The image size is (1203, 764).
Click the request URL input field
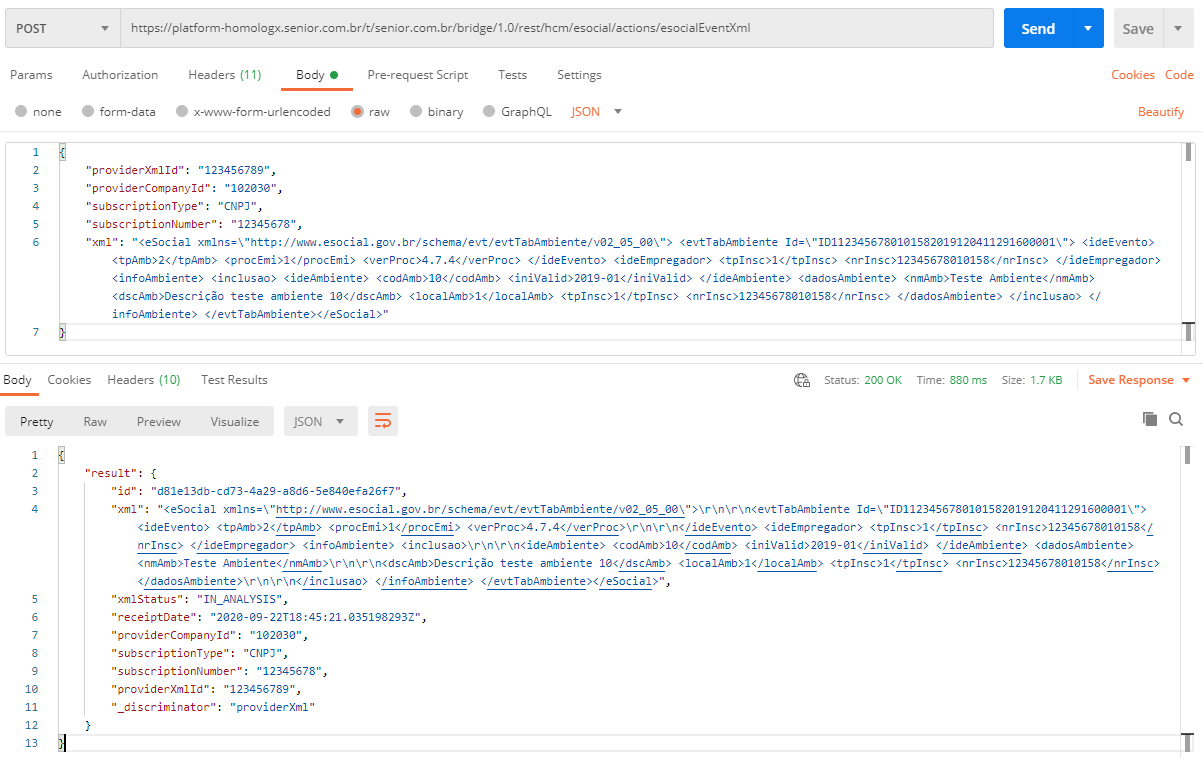click(x=556, y=29)
